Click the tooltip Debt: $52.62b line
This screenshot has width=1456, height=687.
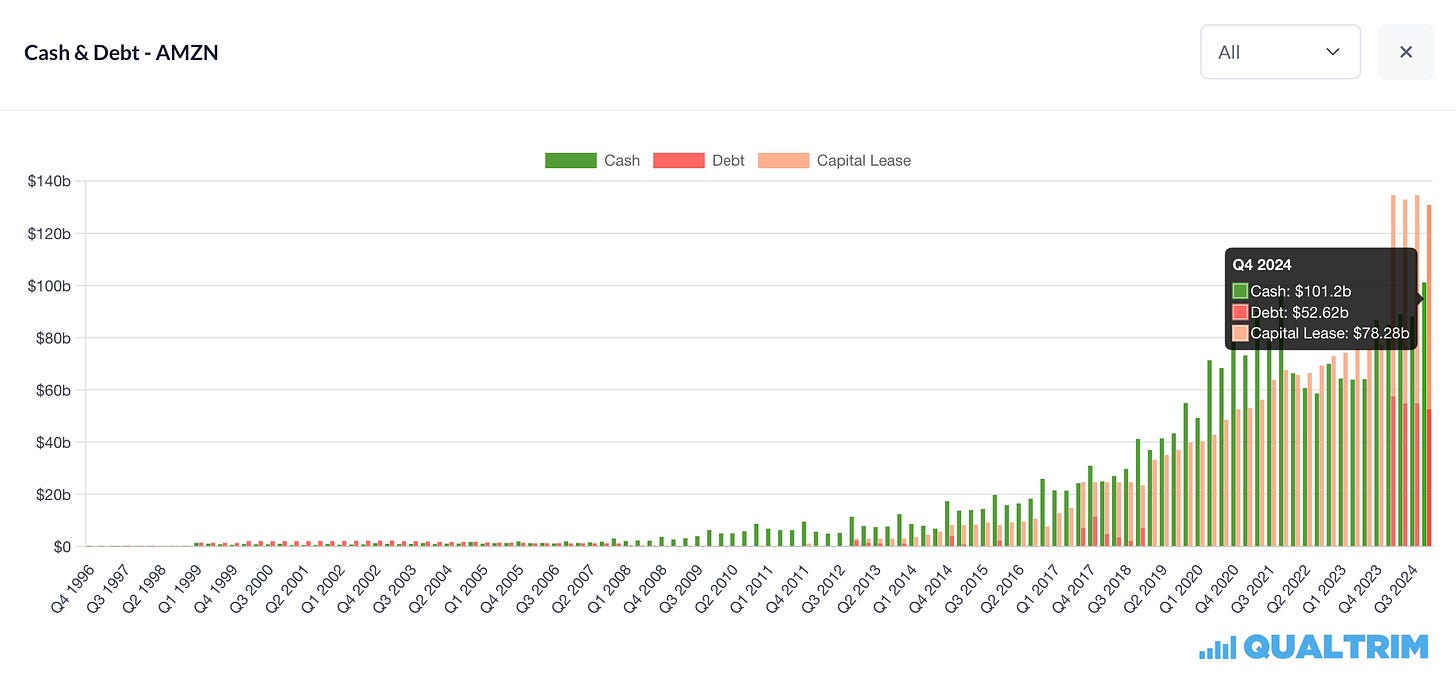pos(1292,312)
